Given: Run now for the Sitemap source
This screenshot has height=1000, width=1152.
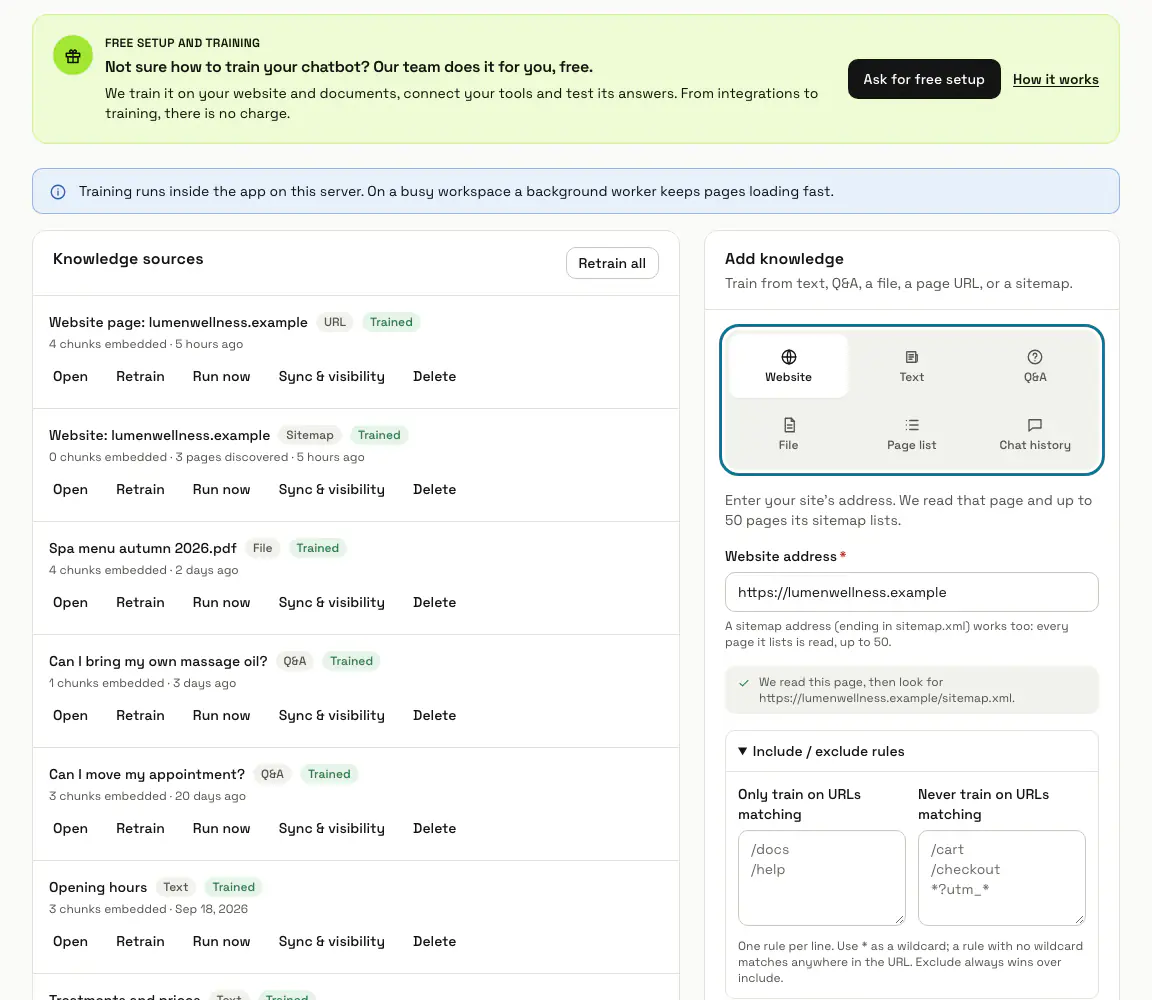Looking at the screenshot, I should click(x=221, y=489).
